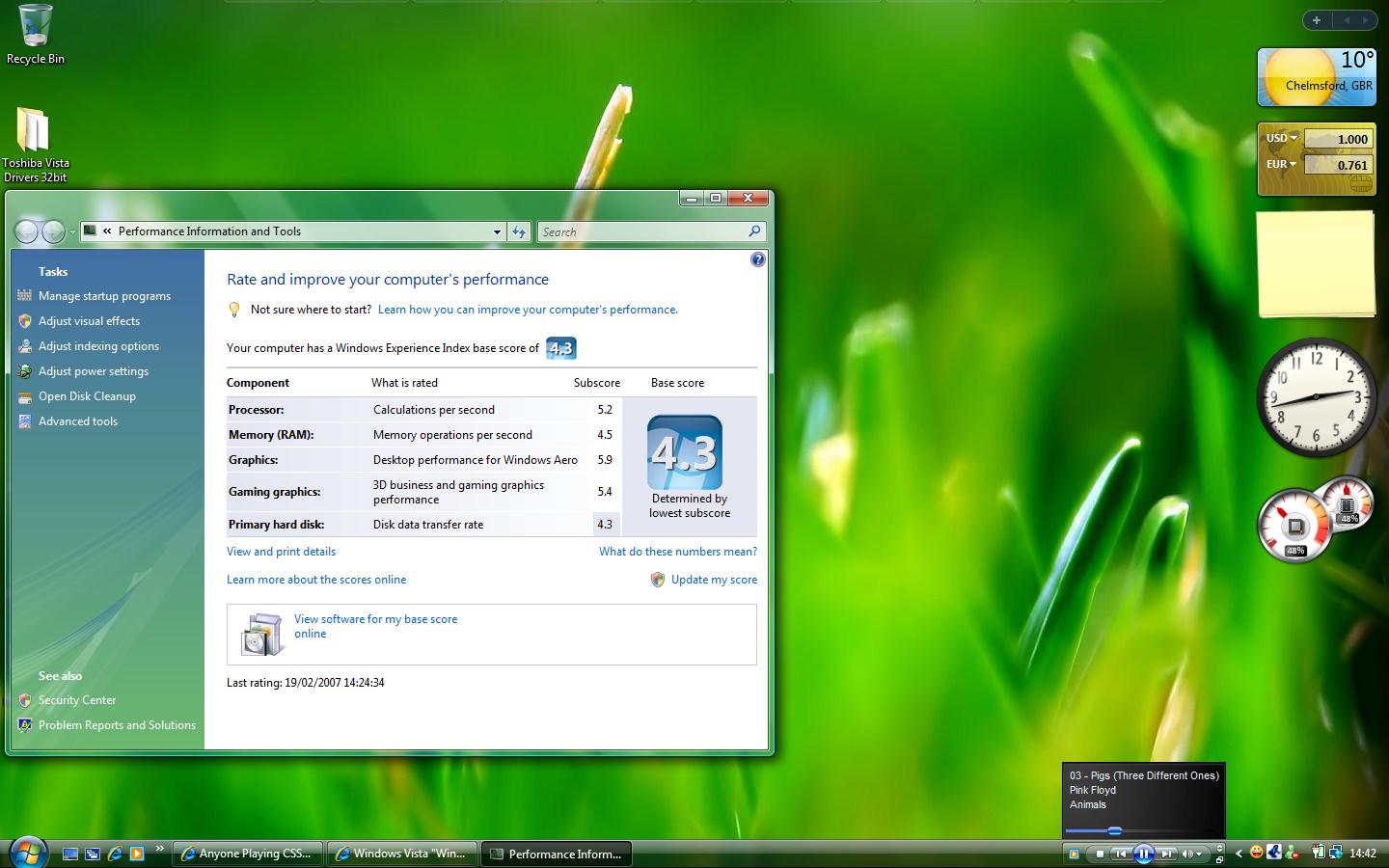Open Adjust power settings task
The height and width of the screenshot is (868, 1389).
(94, 371)
